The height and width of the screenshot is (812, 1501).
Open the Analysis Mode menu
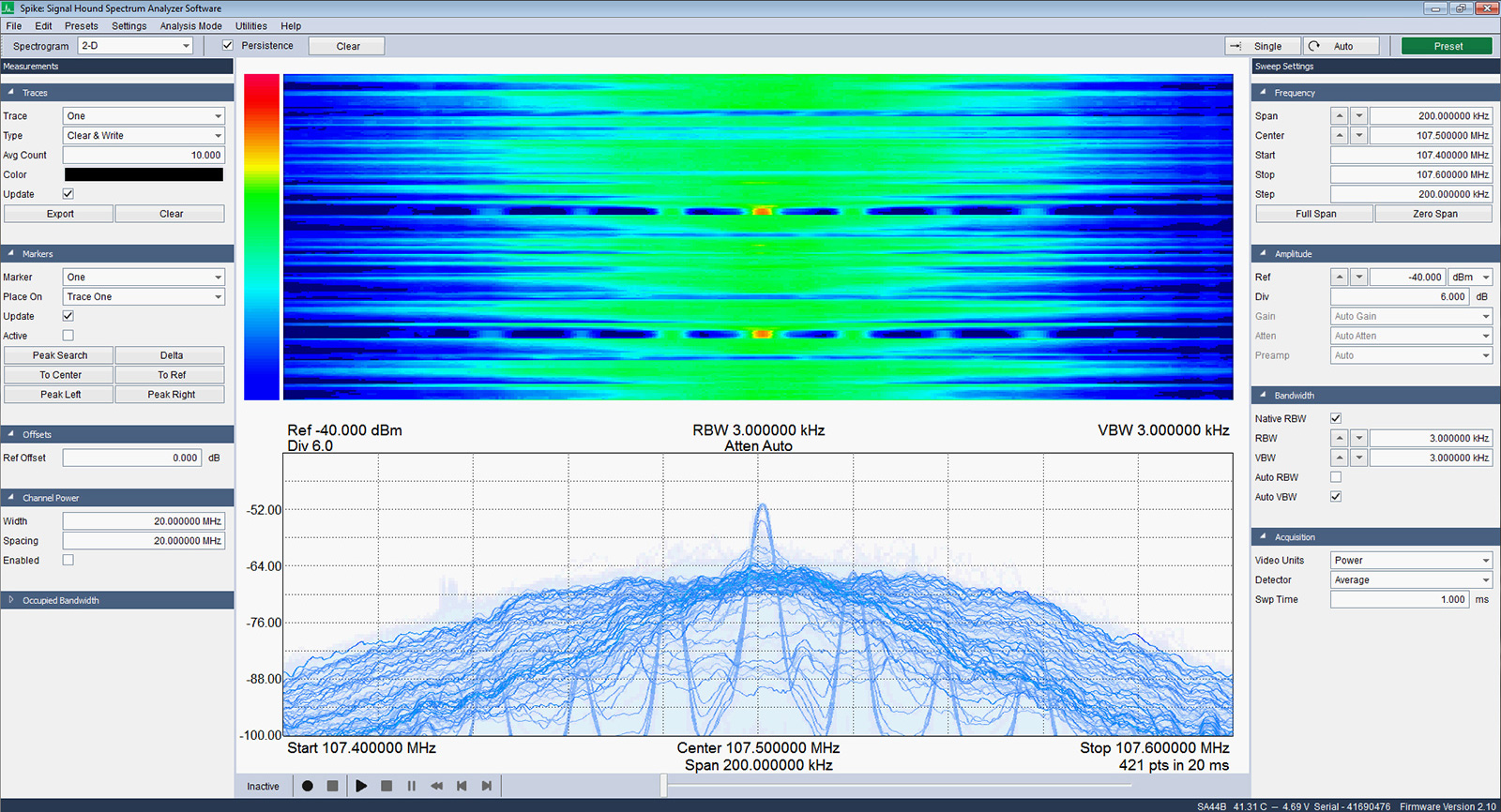tap(190, 26)
